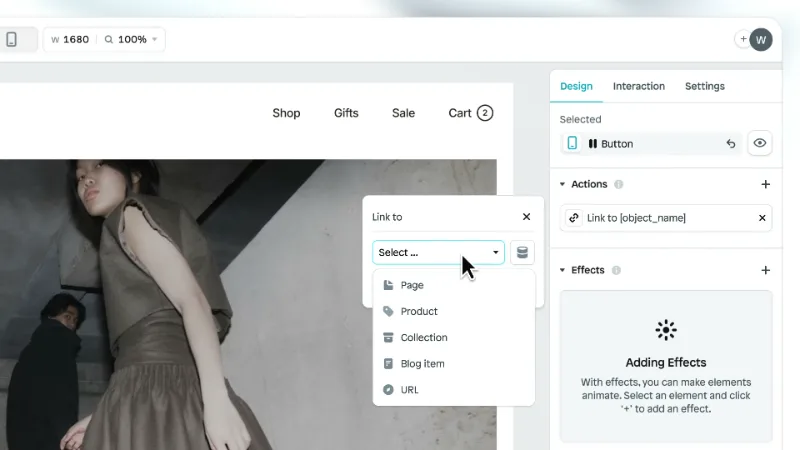Click the link icon in Link to action
The image size is (800, 450).
(573, 218)
